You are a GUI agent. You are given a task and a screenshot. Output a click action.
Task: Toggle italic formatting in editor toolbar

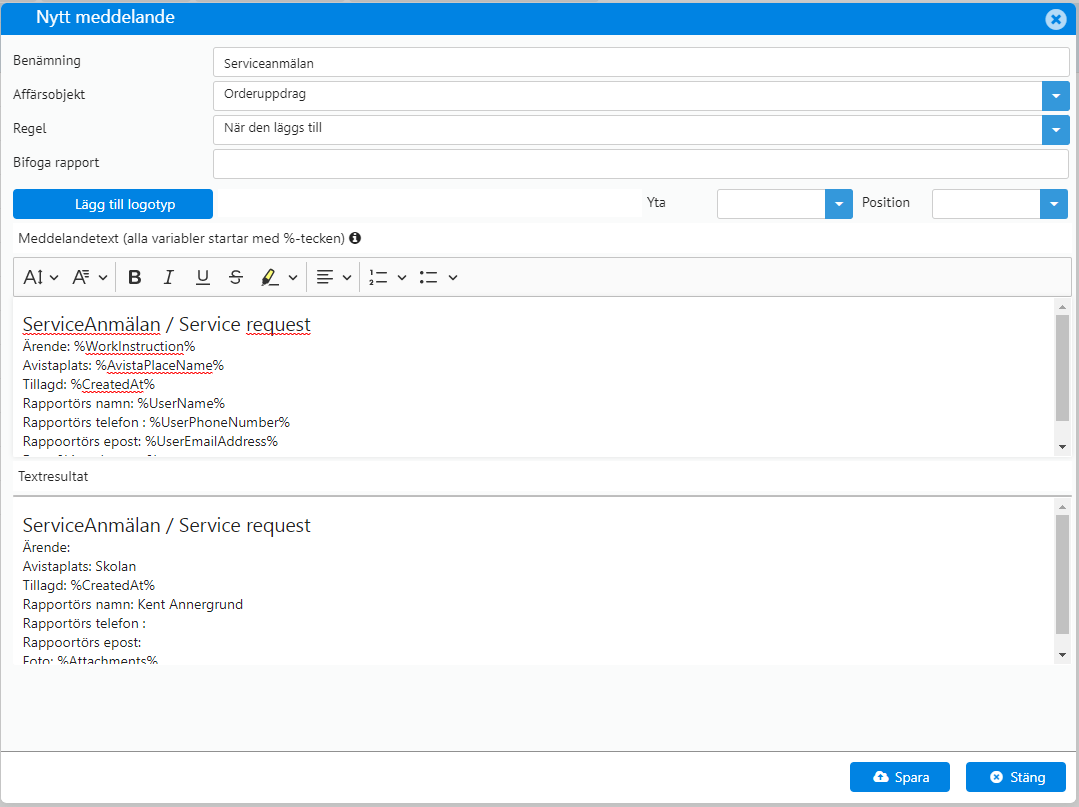point(169,277)
